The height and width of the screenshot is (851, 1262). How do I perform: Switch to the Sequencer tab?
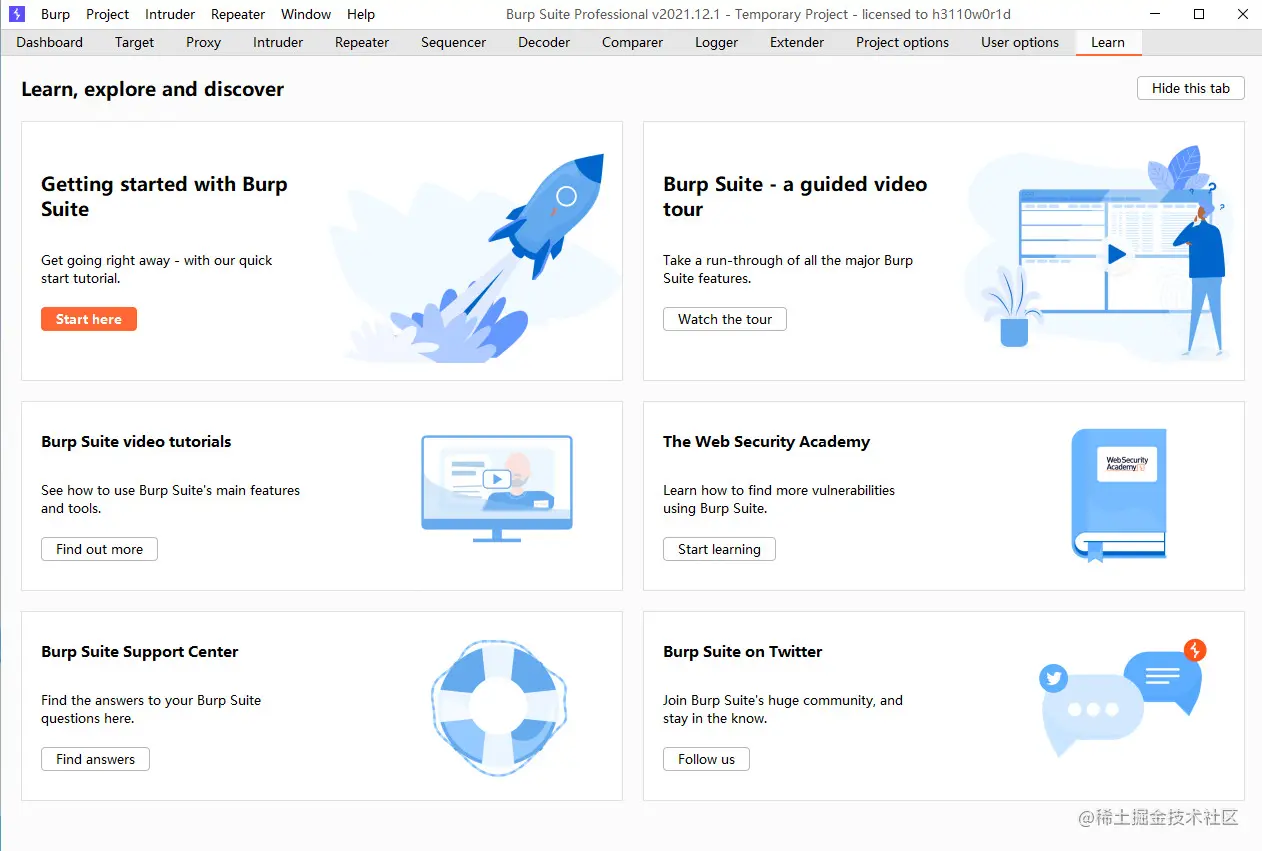454,42
